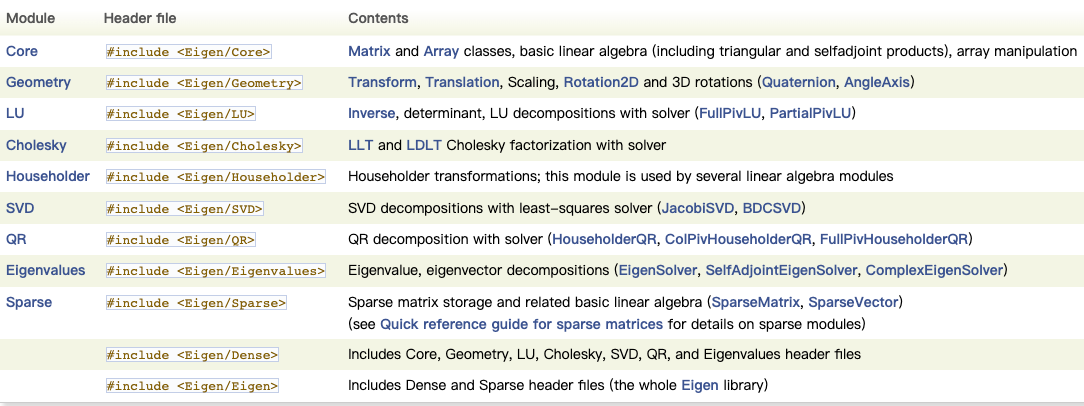Follow the JacobiSVD link

(697, 208)
